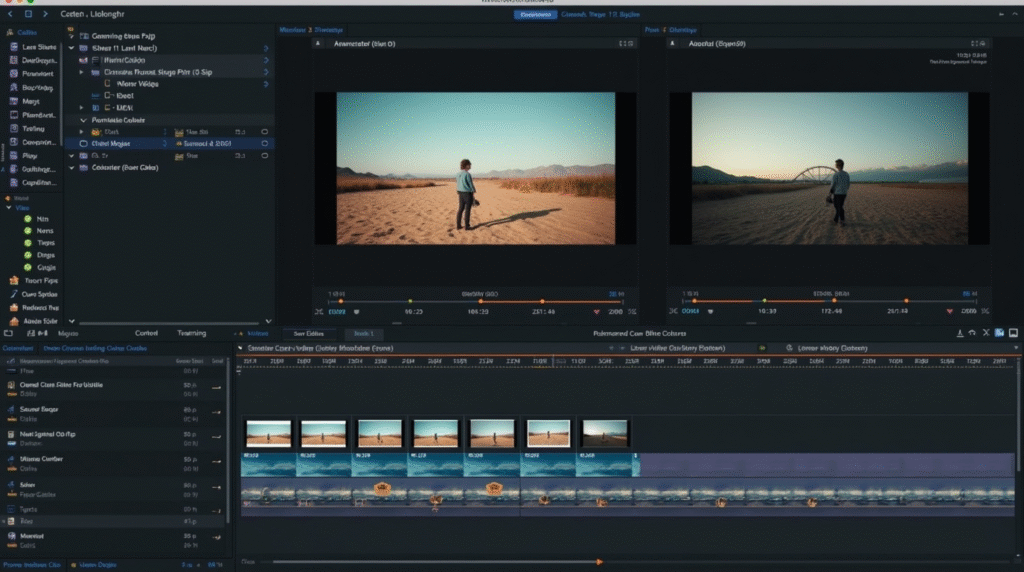Click the square icon between the navigation arrows
1024x572 pixels.
(28, 14)
